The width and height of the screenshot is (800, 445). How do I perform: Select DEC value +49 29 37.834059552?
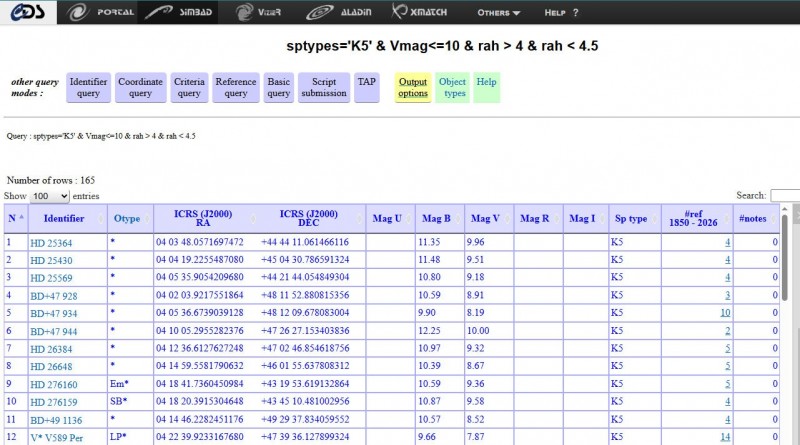coord(305,419)
